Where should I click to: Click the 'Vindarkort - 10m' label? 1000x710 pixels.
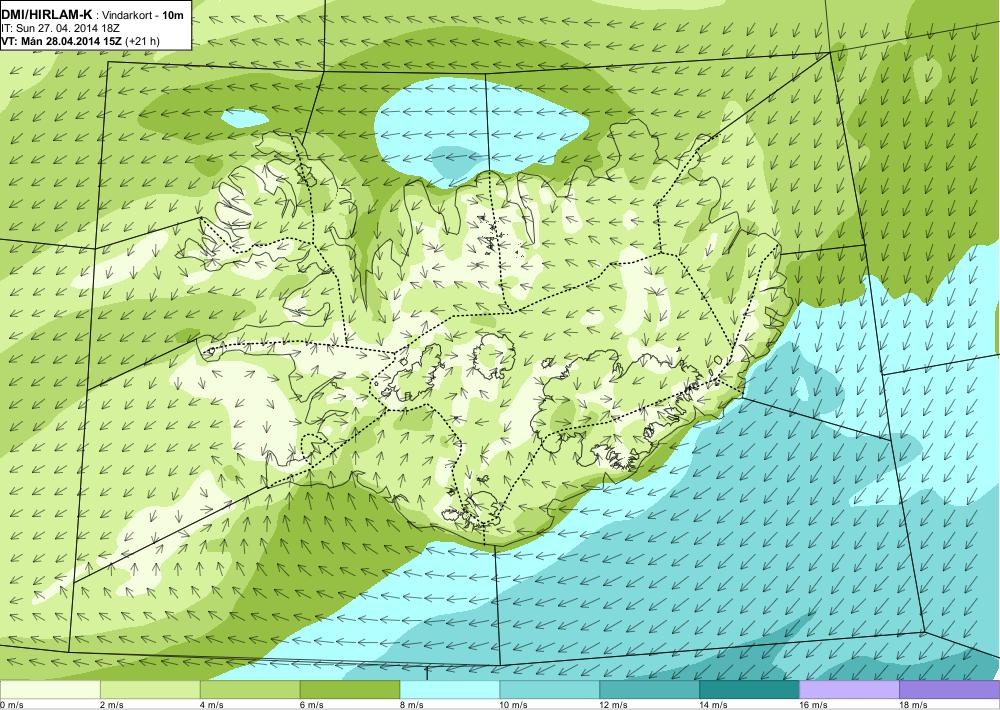[143, 15]
